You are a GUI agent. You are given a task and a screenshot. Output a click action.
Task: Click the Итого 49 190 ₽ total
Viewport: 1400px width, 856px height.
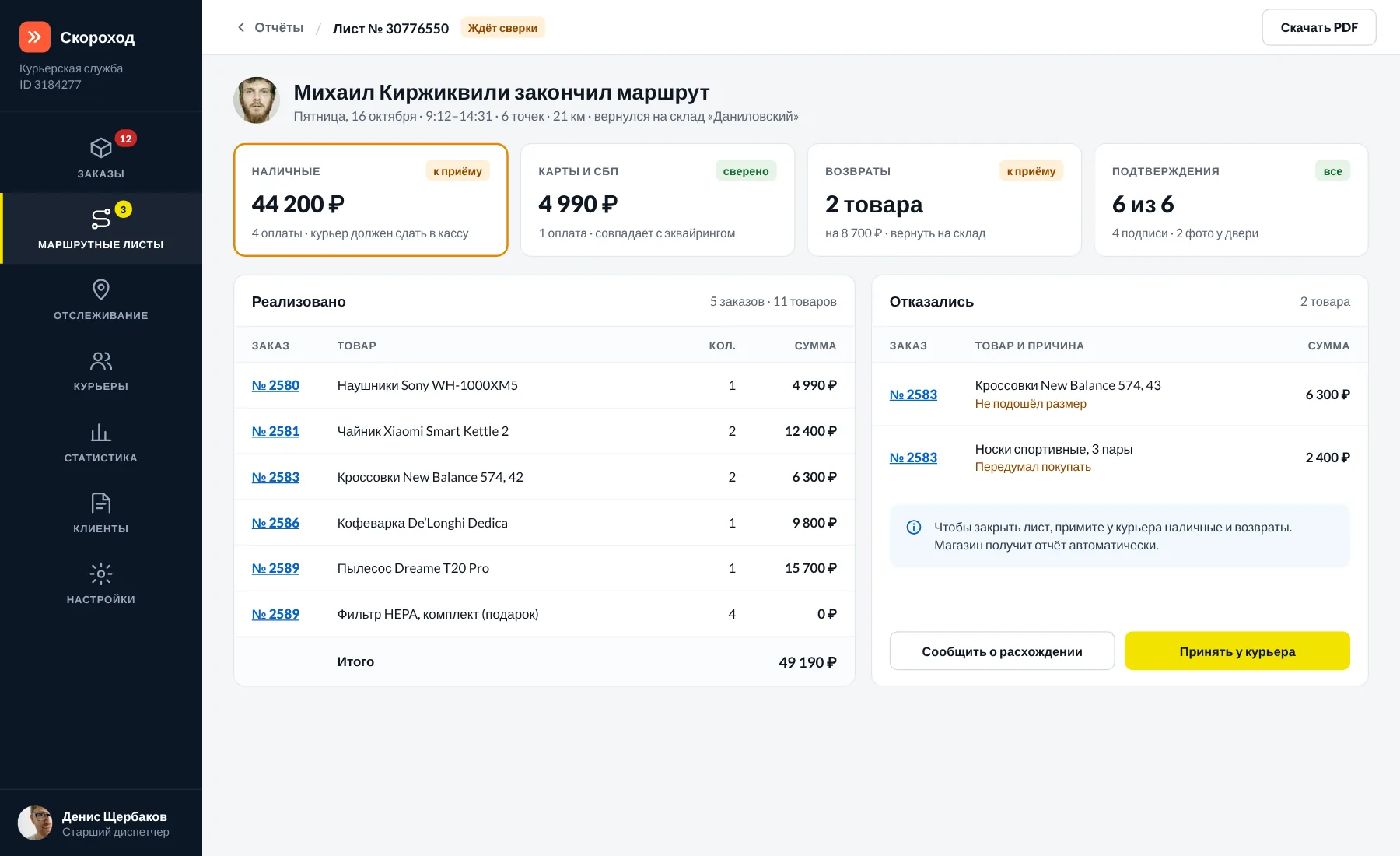point(807,662)
